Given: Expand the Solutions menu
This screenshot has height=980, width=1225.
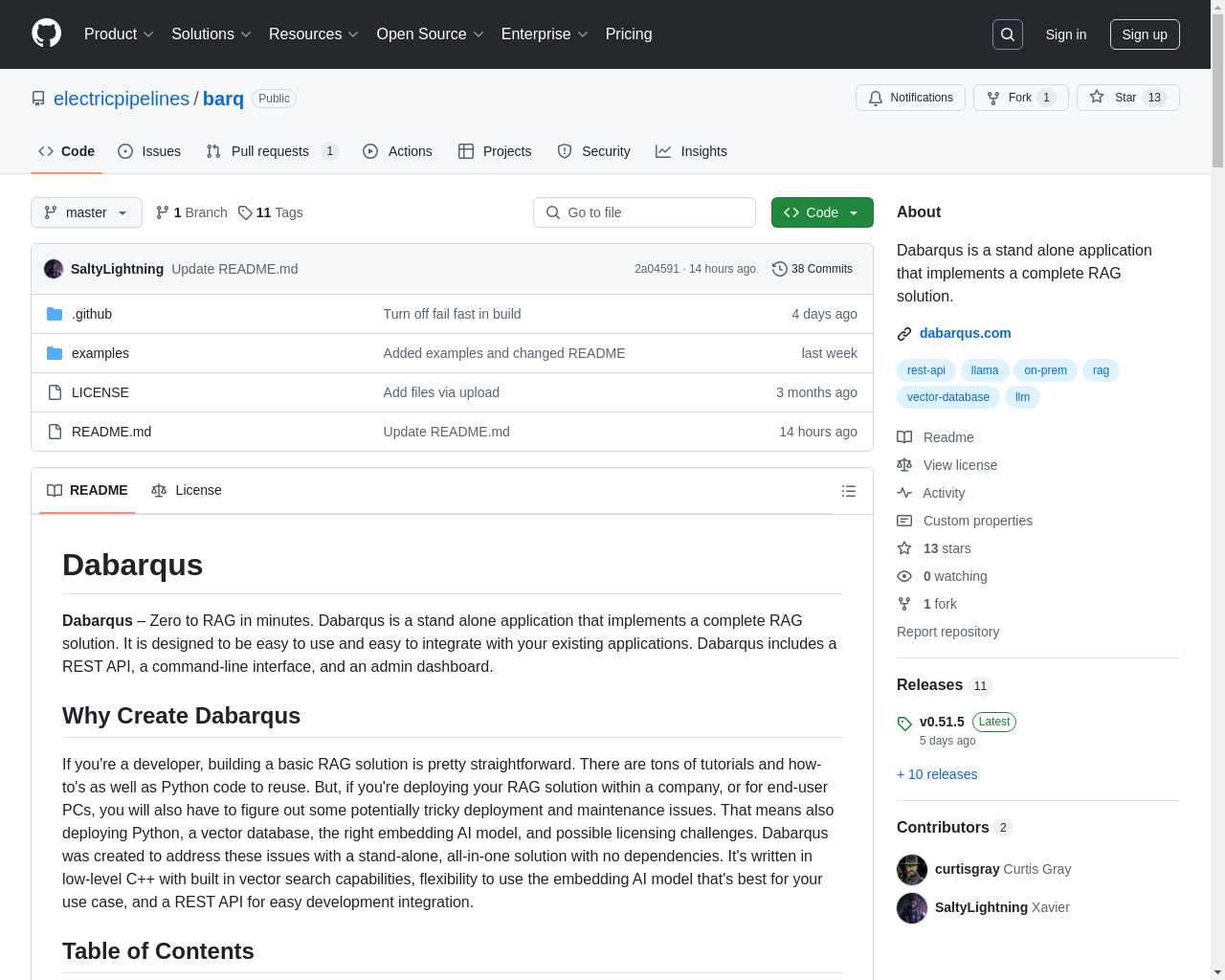Looking at the screenshot, I should coord(211,34).
